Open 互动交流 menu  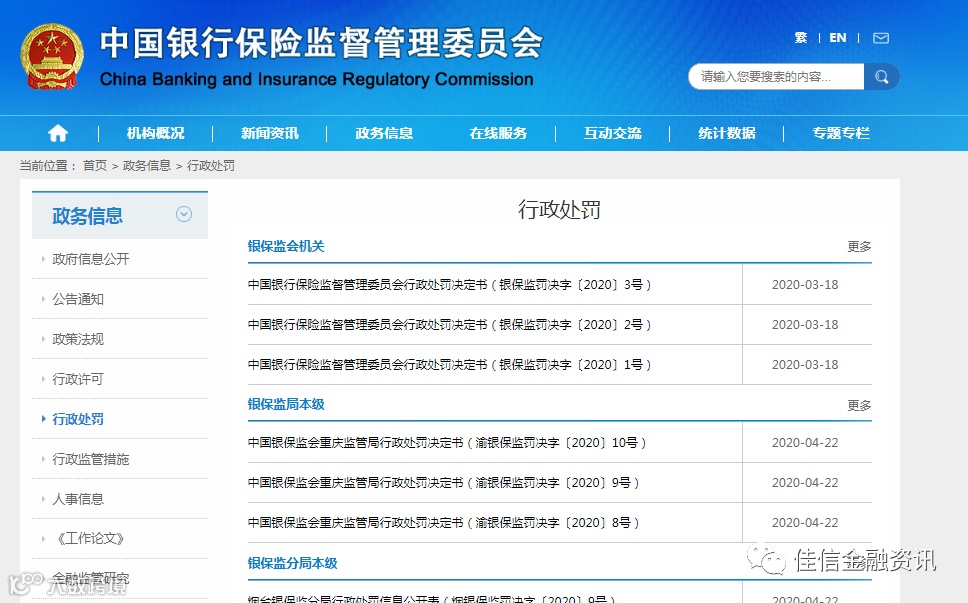pyautogui.click(x=613, y=133)
